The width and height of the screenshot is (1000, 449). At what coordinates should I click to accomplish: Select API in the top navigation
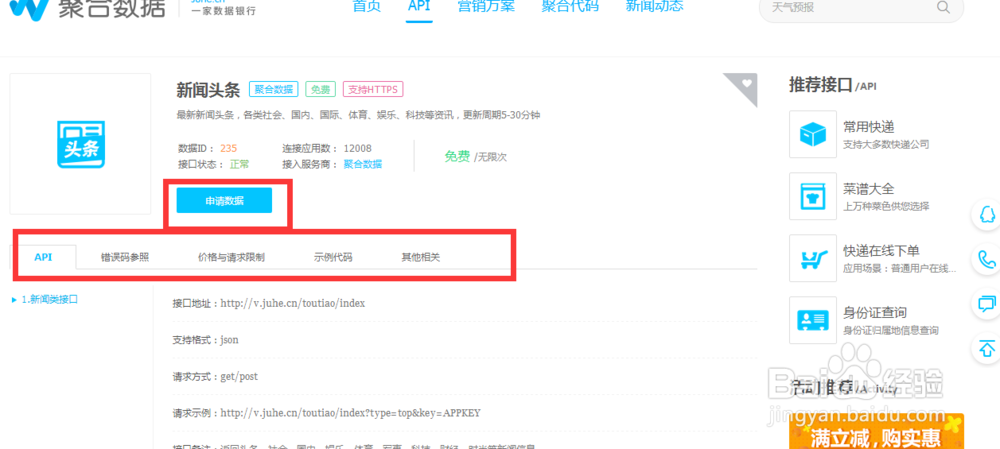419,6
